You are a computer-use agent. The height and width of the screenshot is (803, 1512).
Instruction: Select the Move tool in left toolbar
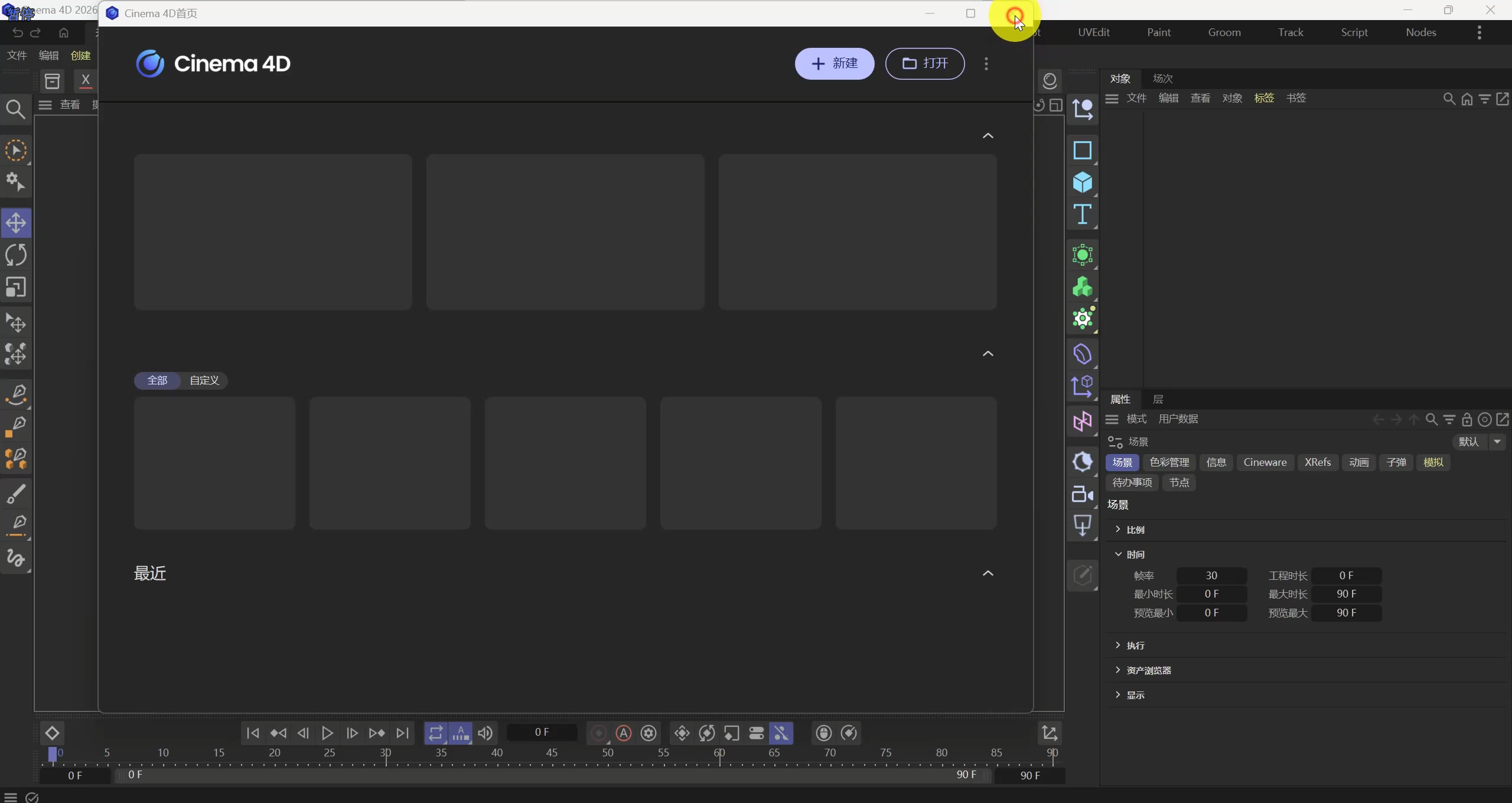coord(16,223)
